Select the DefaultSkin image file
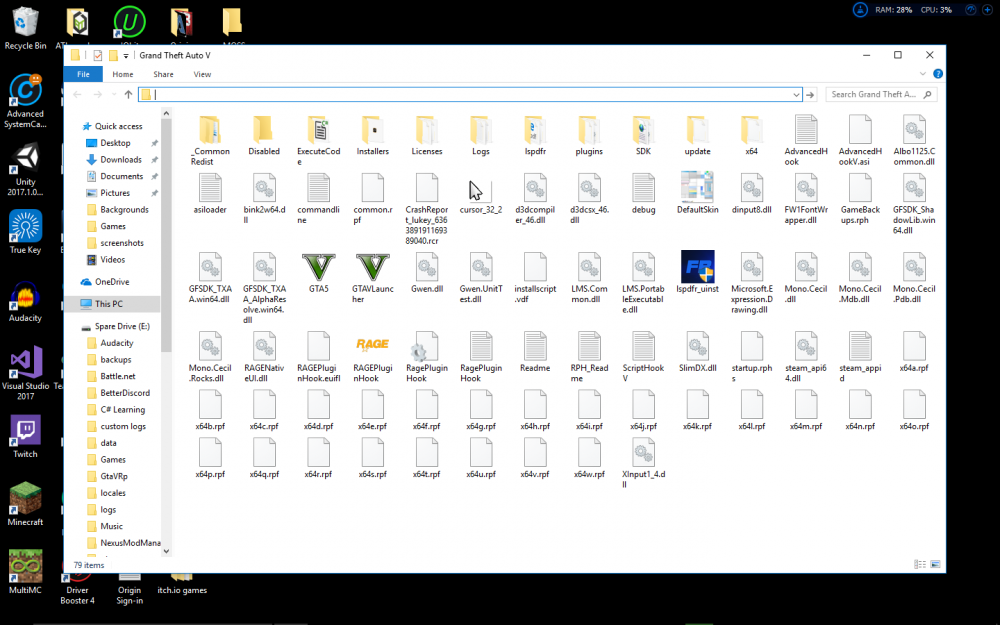 click(x=697, y=187)
